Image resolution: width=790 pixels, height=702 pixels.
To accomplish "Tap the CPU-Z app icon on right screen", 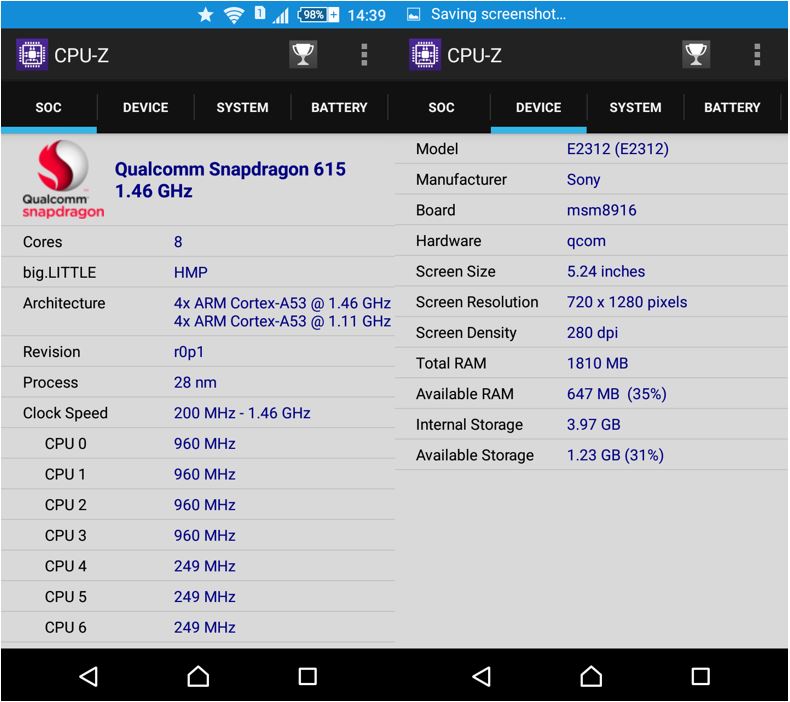I will point(425,54).
